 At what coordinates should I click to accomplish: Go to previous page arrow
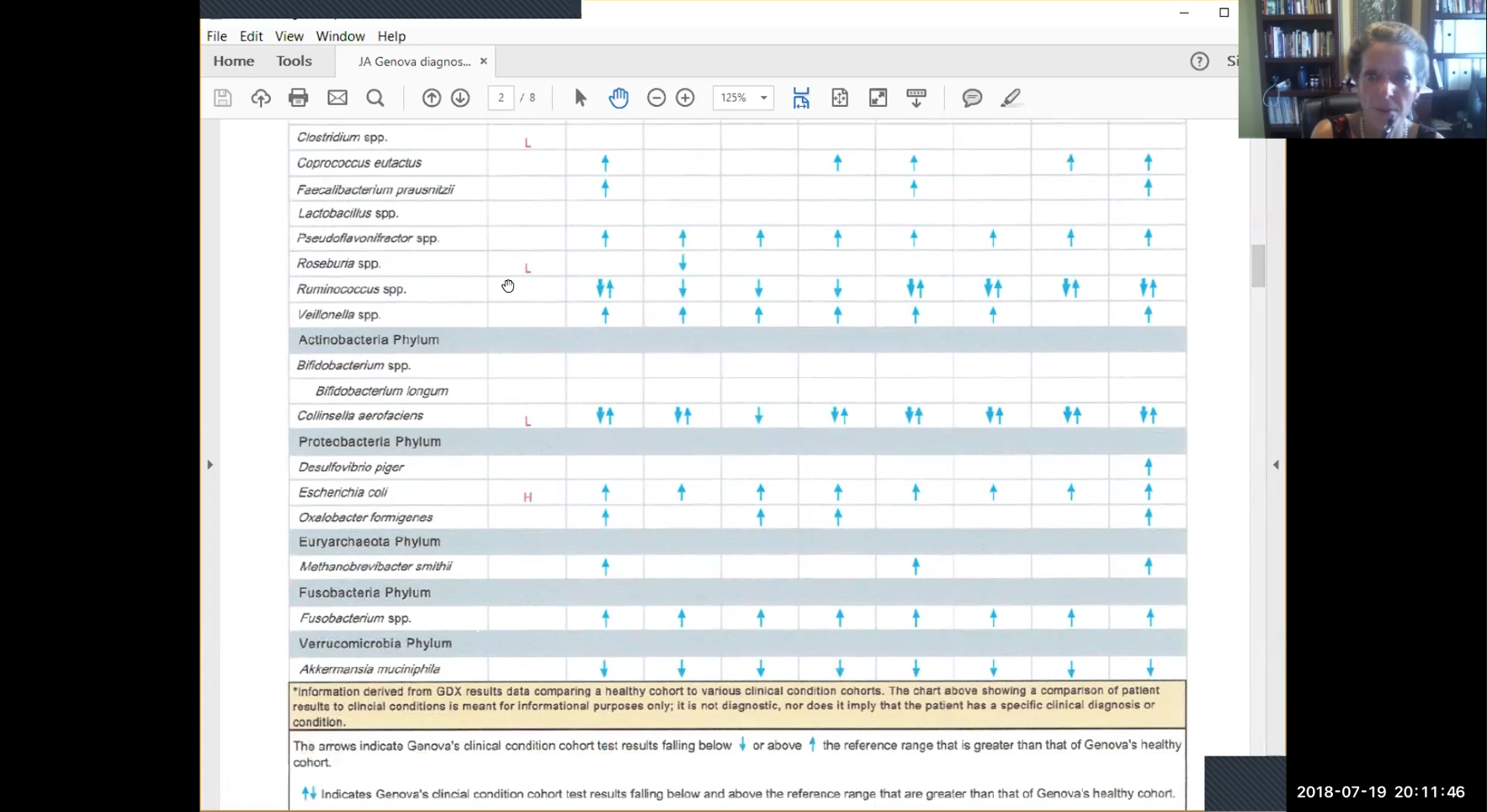tap(431, 98)
